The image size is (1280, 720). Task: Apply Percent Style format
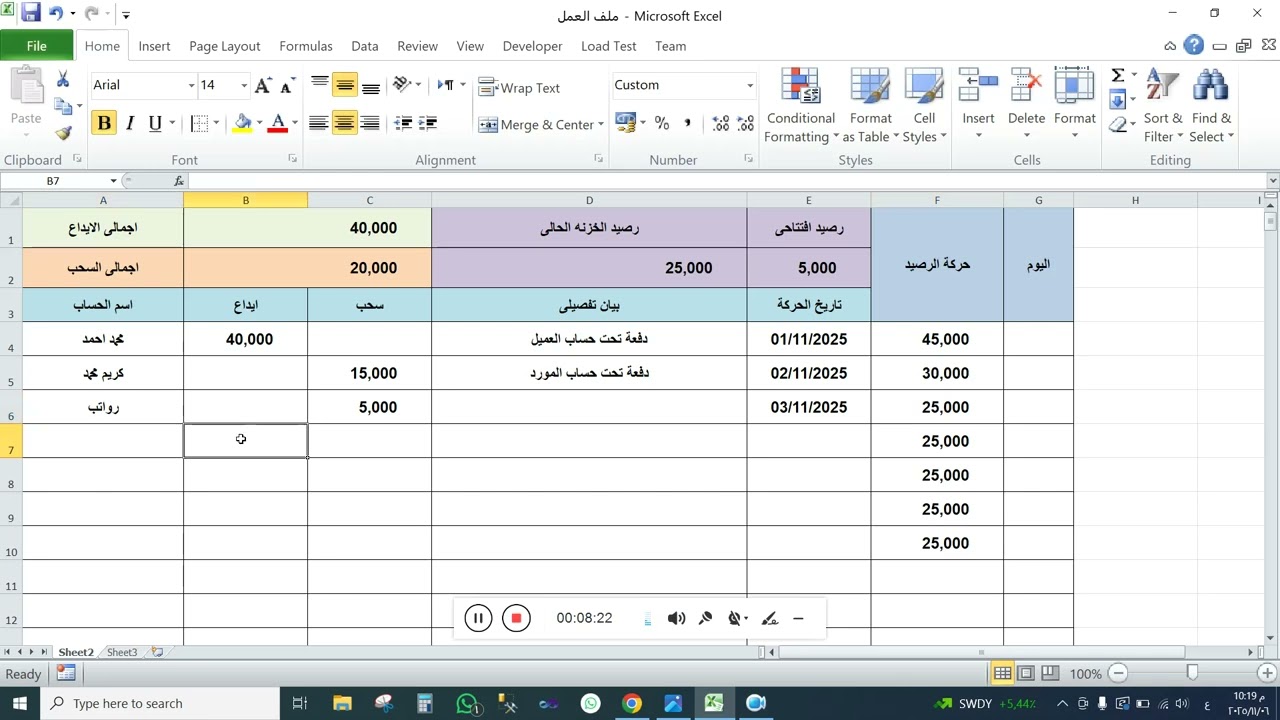point(661,123)
